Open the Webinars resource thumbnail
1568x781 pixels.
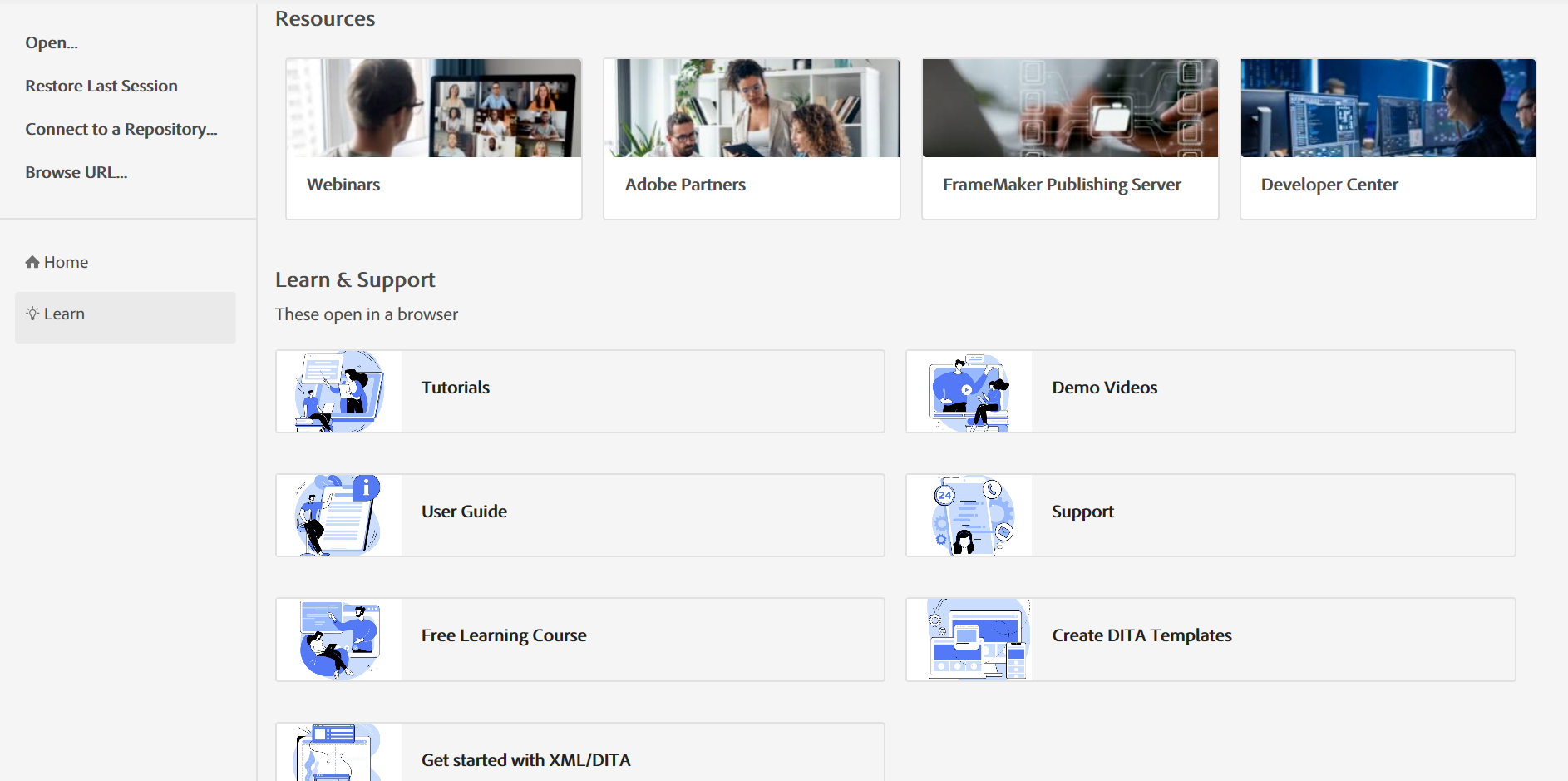tap(433, 108)
